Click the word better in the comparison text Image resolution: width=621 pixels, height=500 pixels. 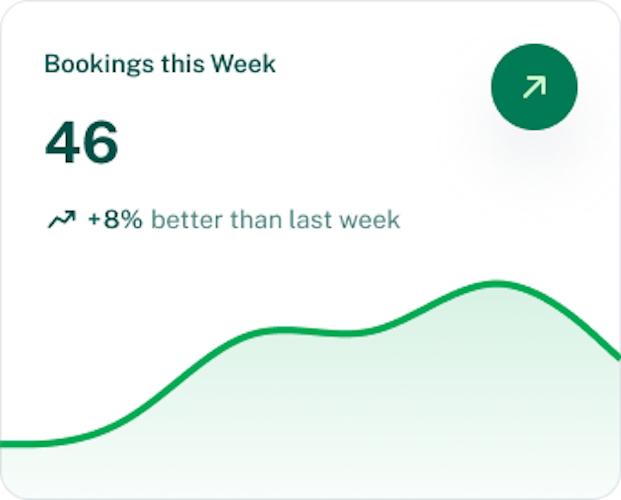(187, 219)
